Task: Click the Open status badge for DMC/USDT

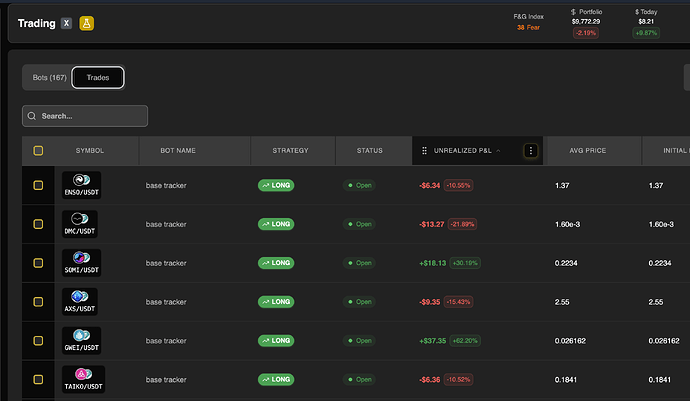Action: 359,224
